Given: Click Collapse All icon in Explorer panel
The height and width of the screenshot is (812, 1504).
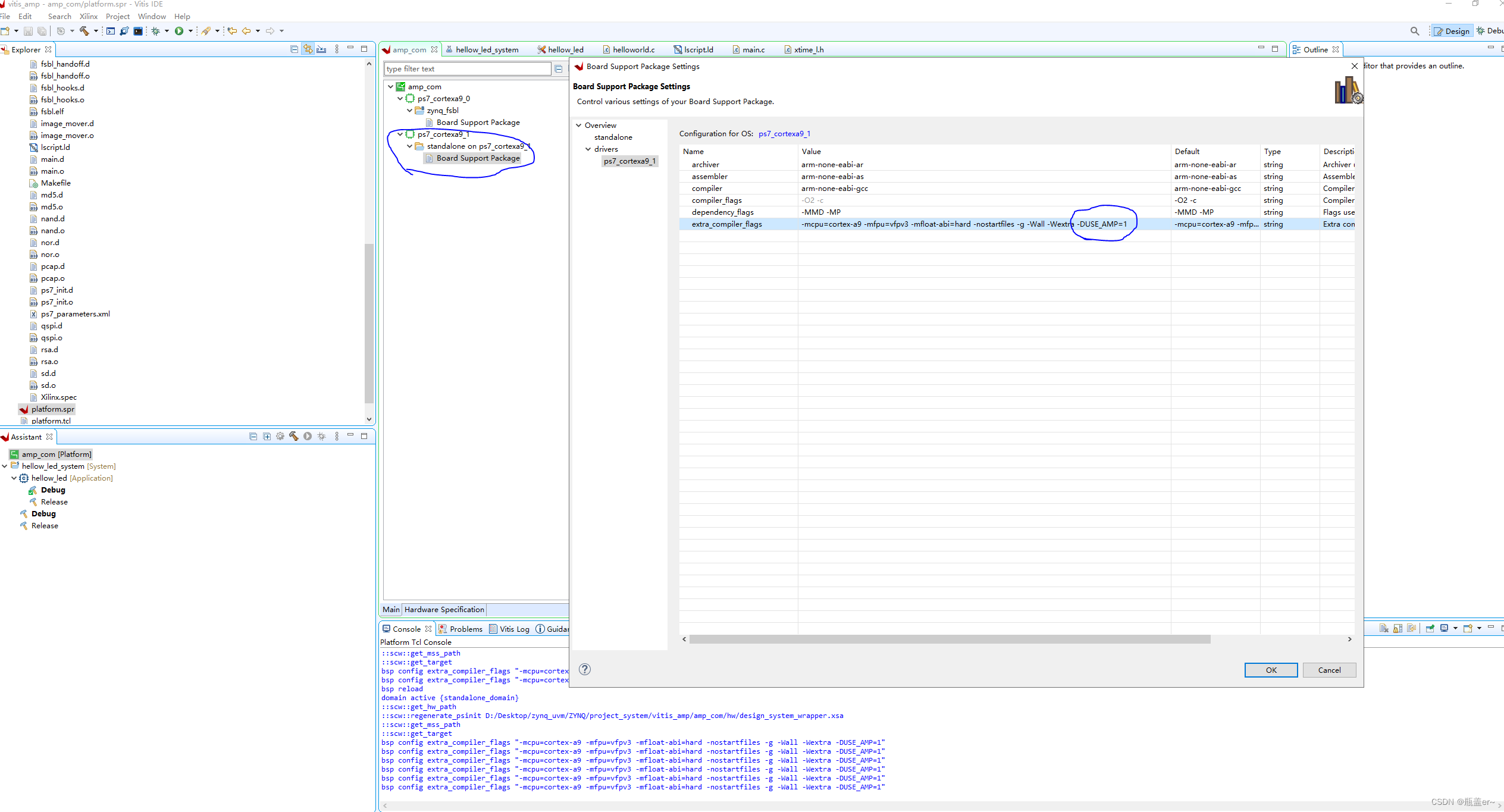Looking at the screenshot, I should [294, 49].
